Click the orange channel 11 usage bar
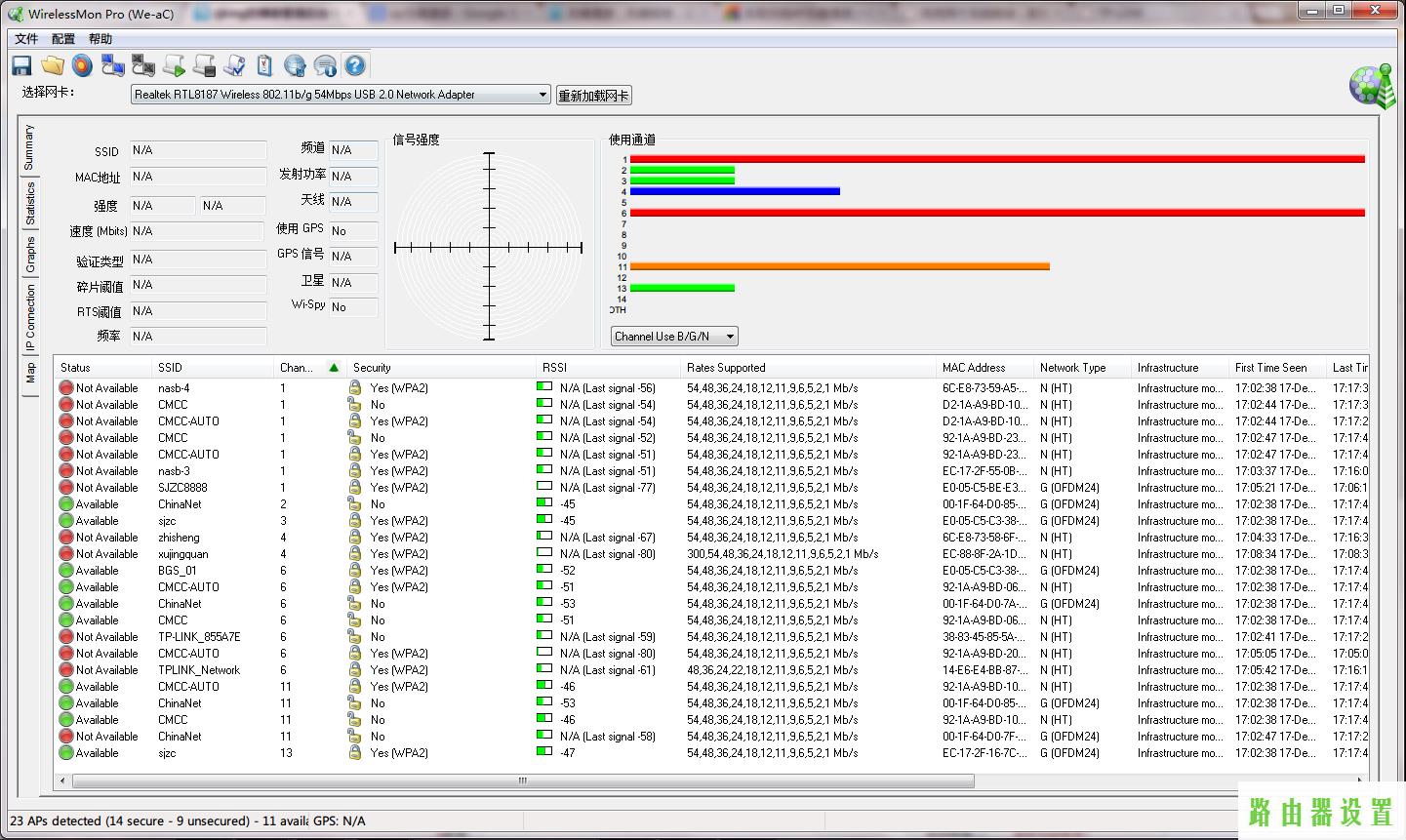This screenshot has width=1406, height=840. 840,266
